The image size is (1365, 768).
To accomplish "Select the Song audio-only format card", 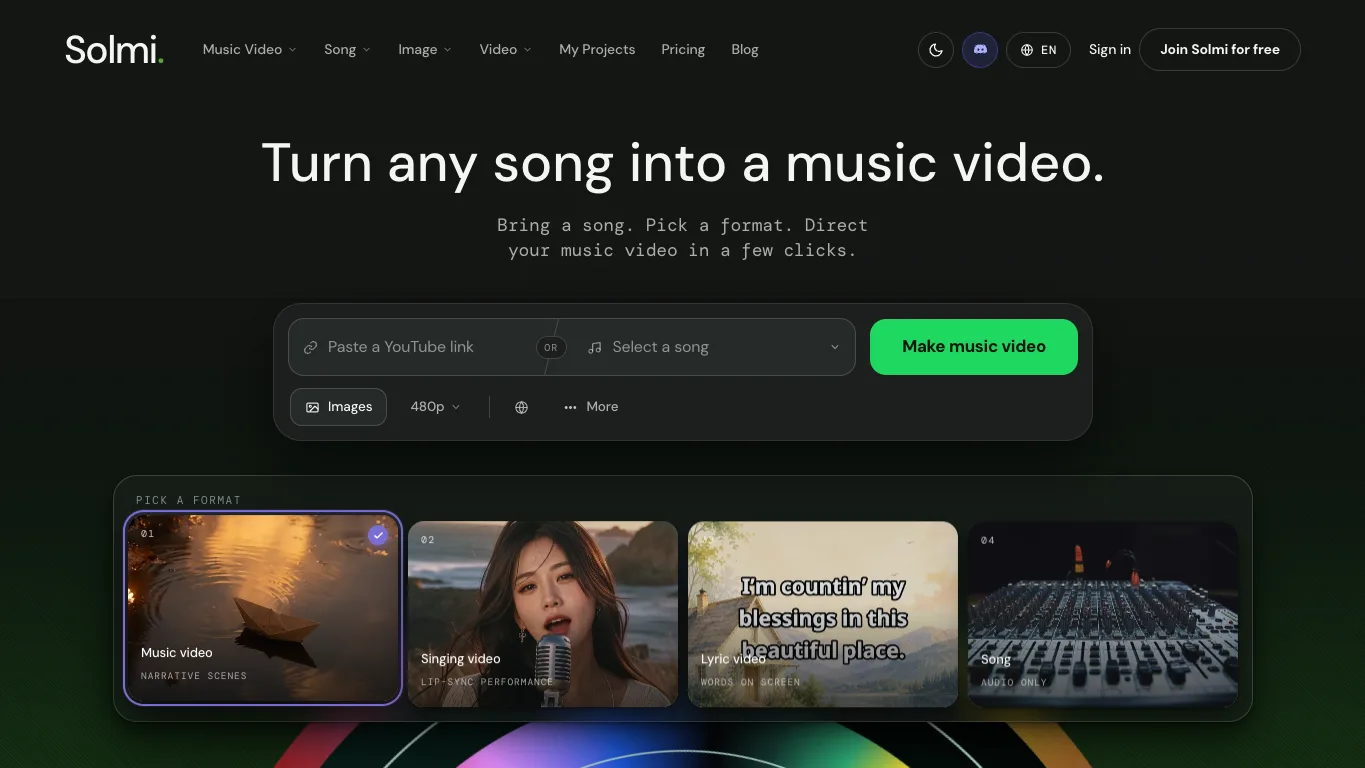I will coord(1103,614).
